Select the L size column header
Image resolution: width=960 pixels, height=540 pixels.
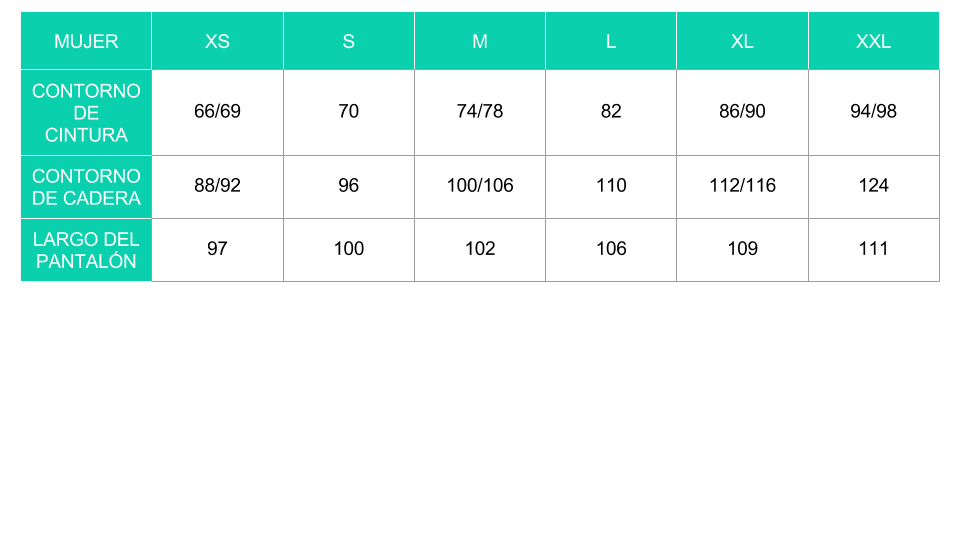611,41
